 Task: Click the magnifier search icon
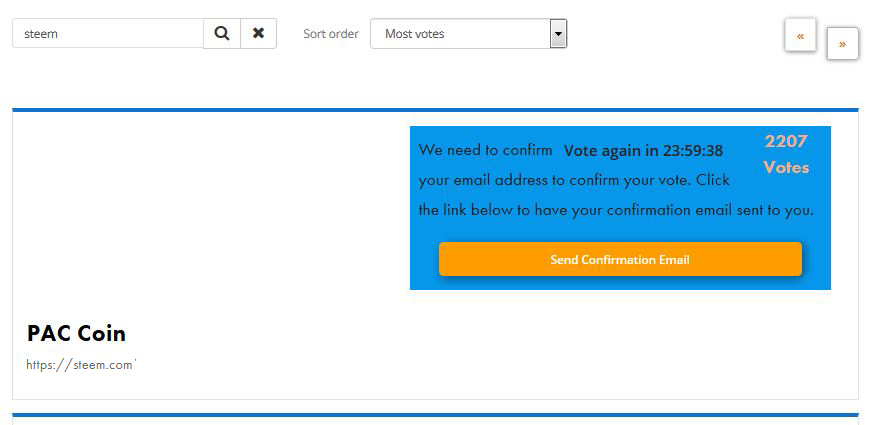click(222, 33)
